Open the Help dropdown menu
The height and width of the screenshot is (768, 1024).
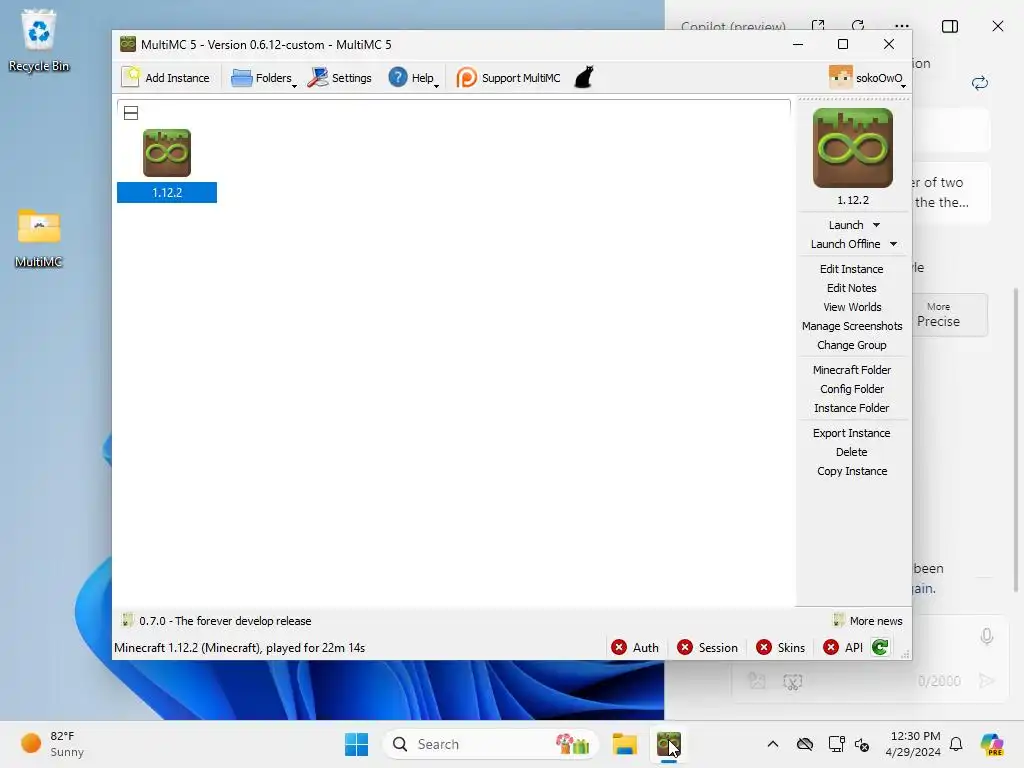click(x=413, y=78)
